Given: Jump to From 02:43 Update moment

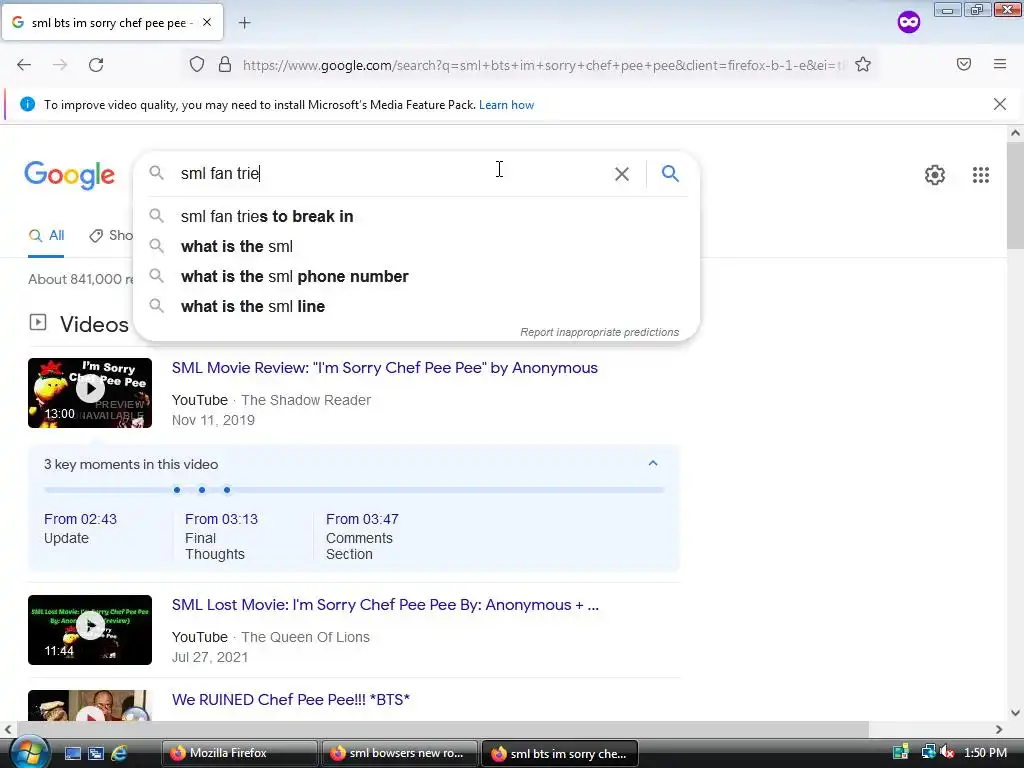Looking at the screenshot, I should point(80,528).
